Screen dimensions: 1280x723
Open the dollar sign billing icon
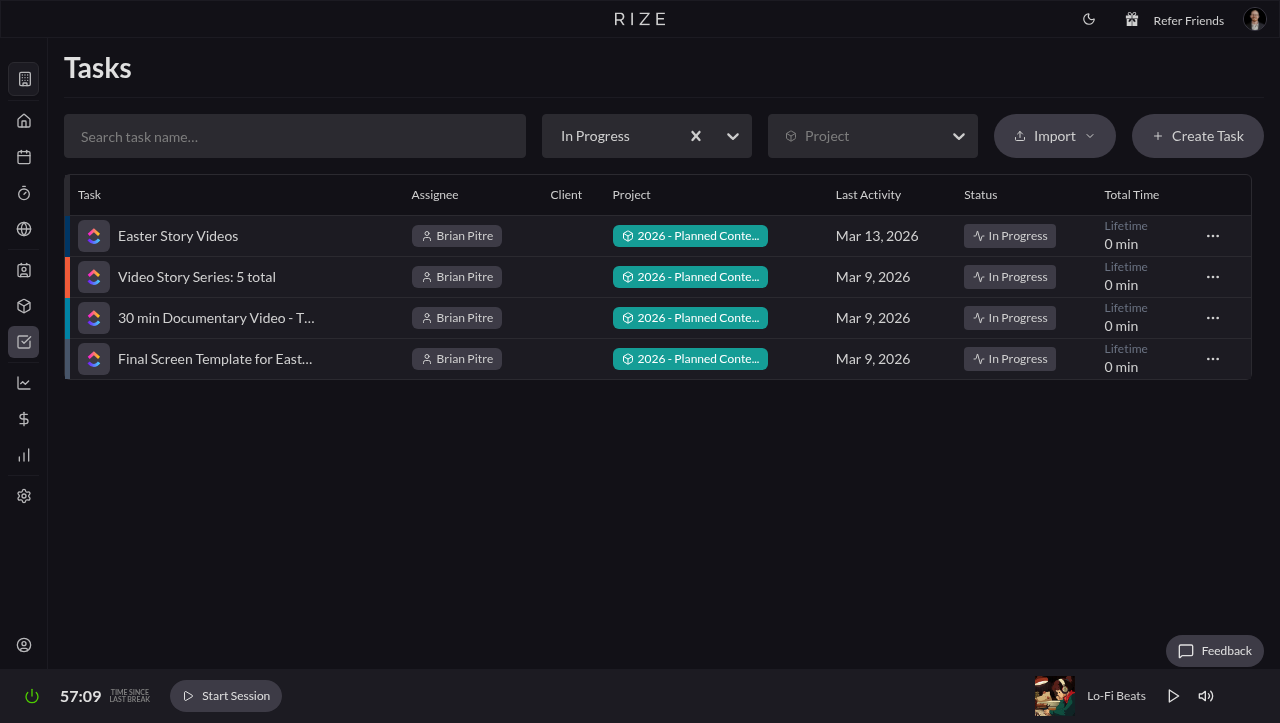24,419
